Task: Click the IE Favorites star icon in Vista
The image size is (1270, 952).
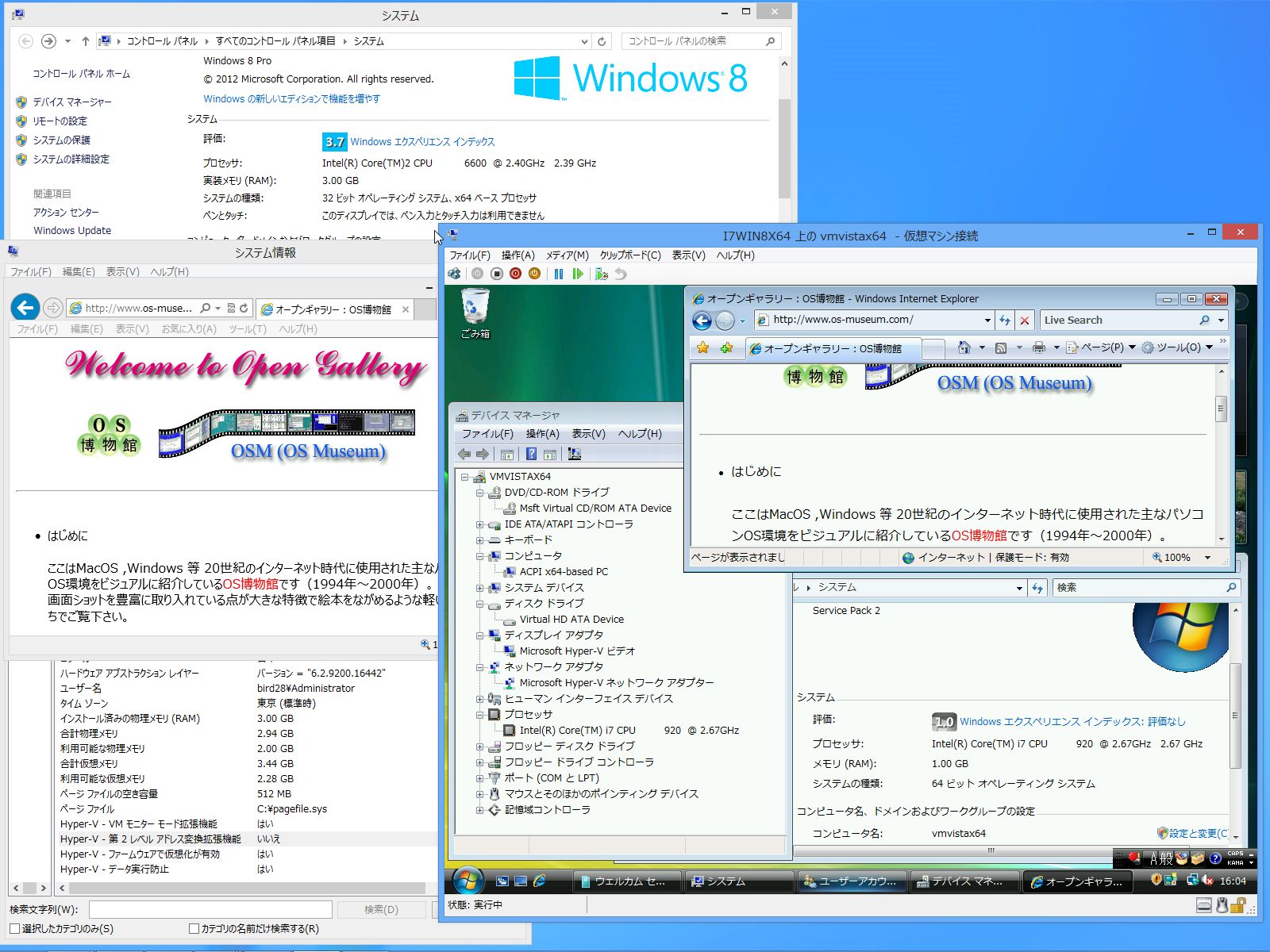Action: [702, 347]
